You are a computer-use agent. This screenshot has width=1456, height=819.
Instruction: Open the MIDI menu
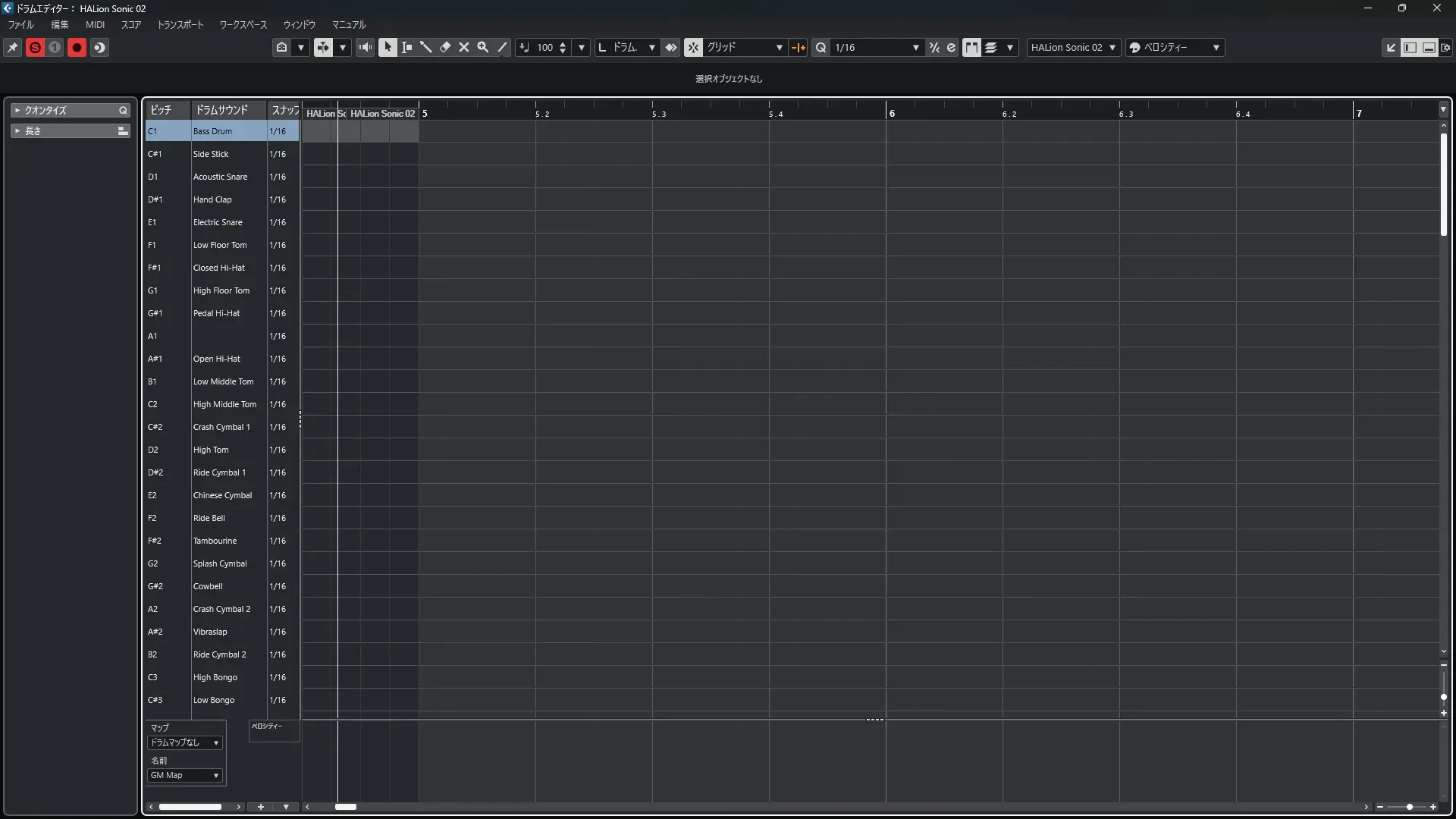click(95, 24)
